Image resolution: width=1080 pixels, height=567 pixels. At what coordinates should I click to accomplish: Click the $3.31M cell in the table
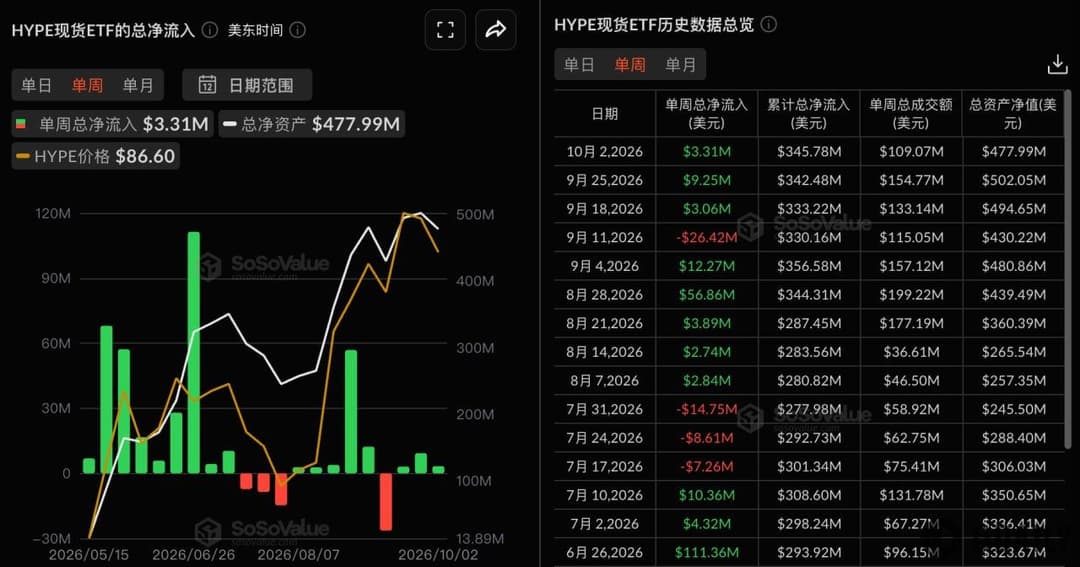click(706, 152)
